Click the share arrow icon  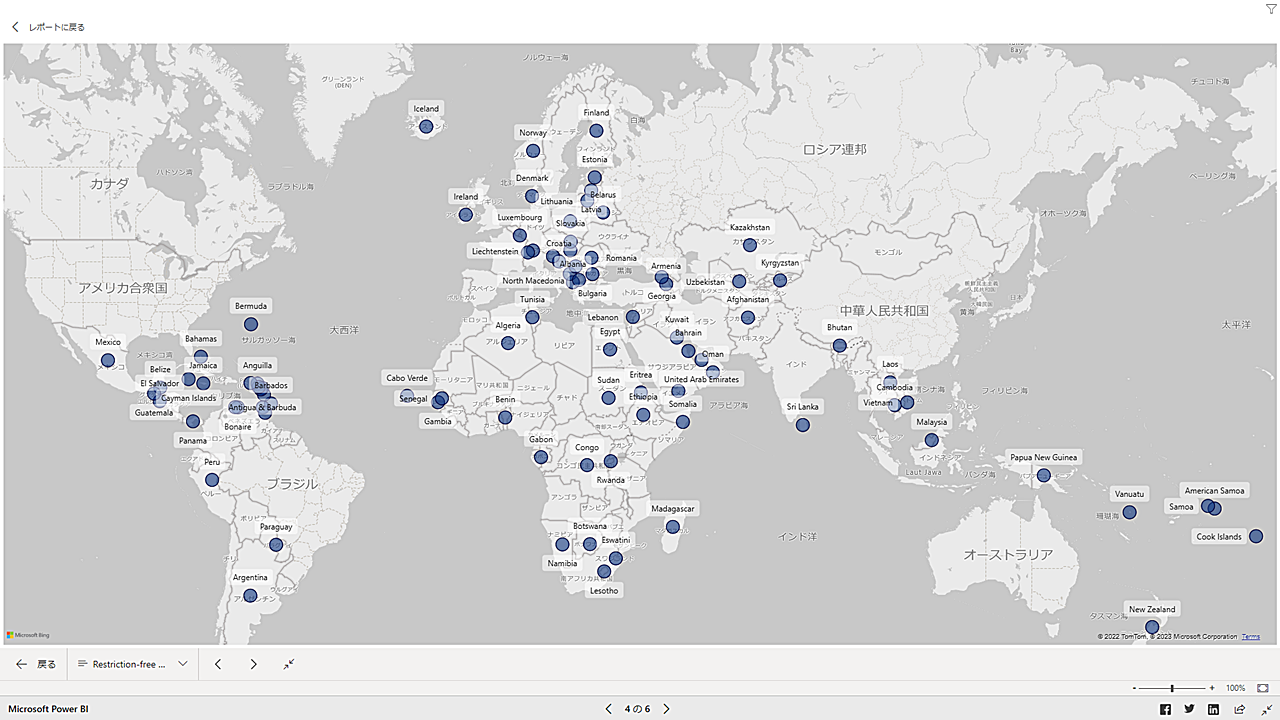(x=1240, y=709)
